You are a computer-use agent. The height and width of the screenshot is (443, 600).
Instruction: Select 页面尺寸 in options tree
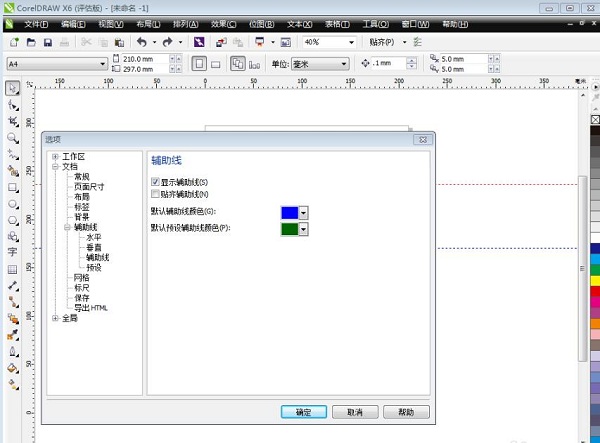click(89, 187)
